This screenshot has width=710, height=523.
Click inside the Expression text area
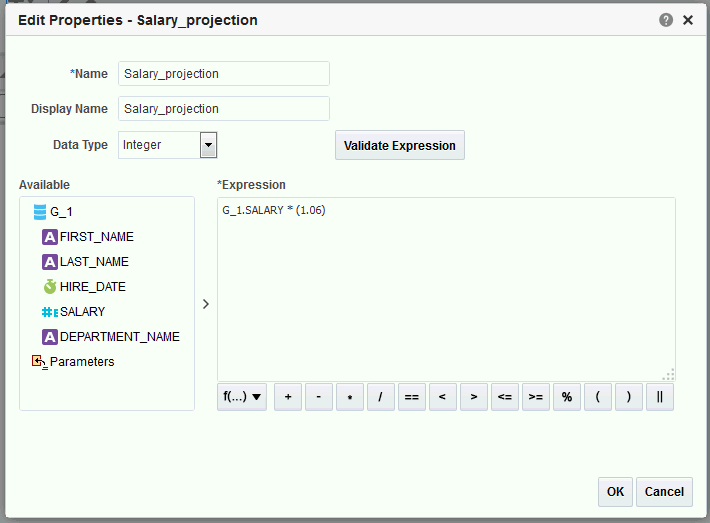pyautogui.click(x=446, y=289)
